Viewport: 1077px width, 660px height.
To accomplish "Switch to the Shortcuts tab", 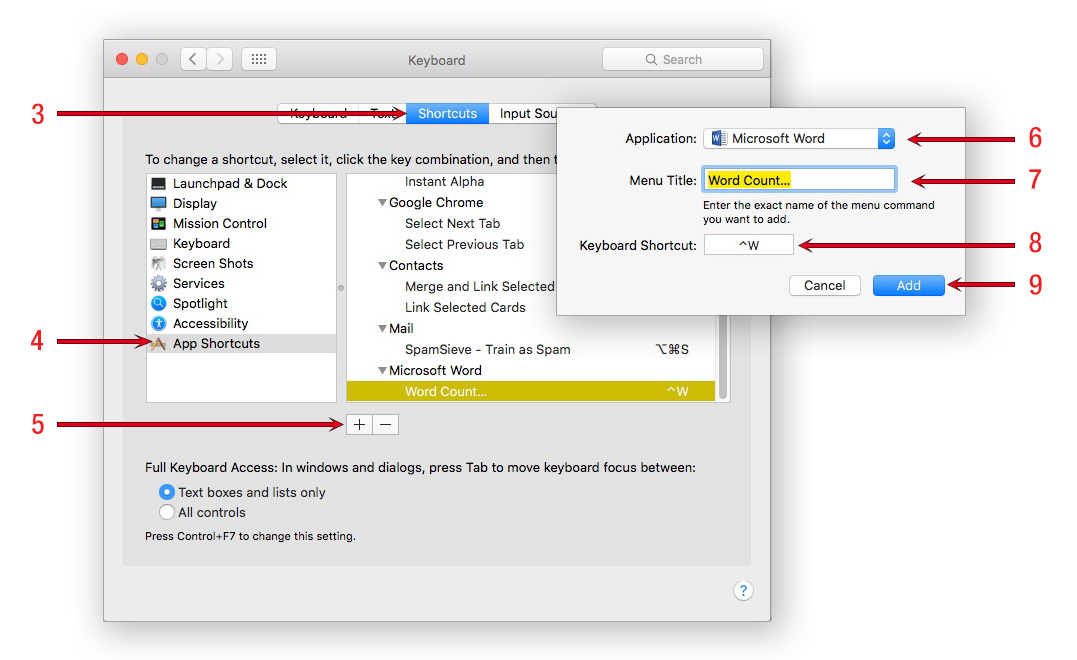I will coord(447,113).
